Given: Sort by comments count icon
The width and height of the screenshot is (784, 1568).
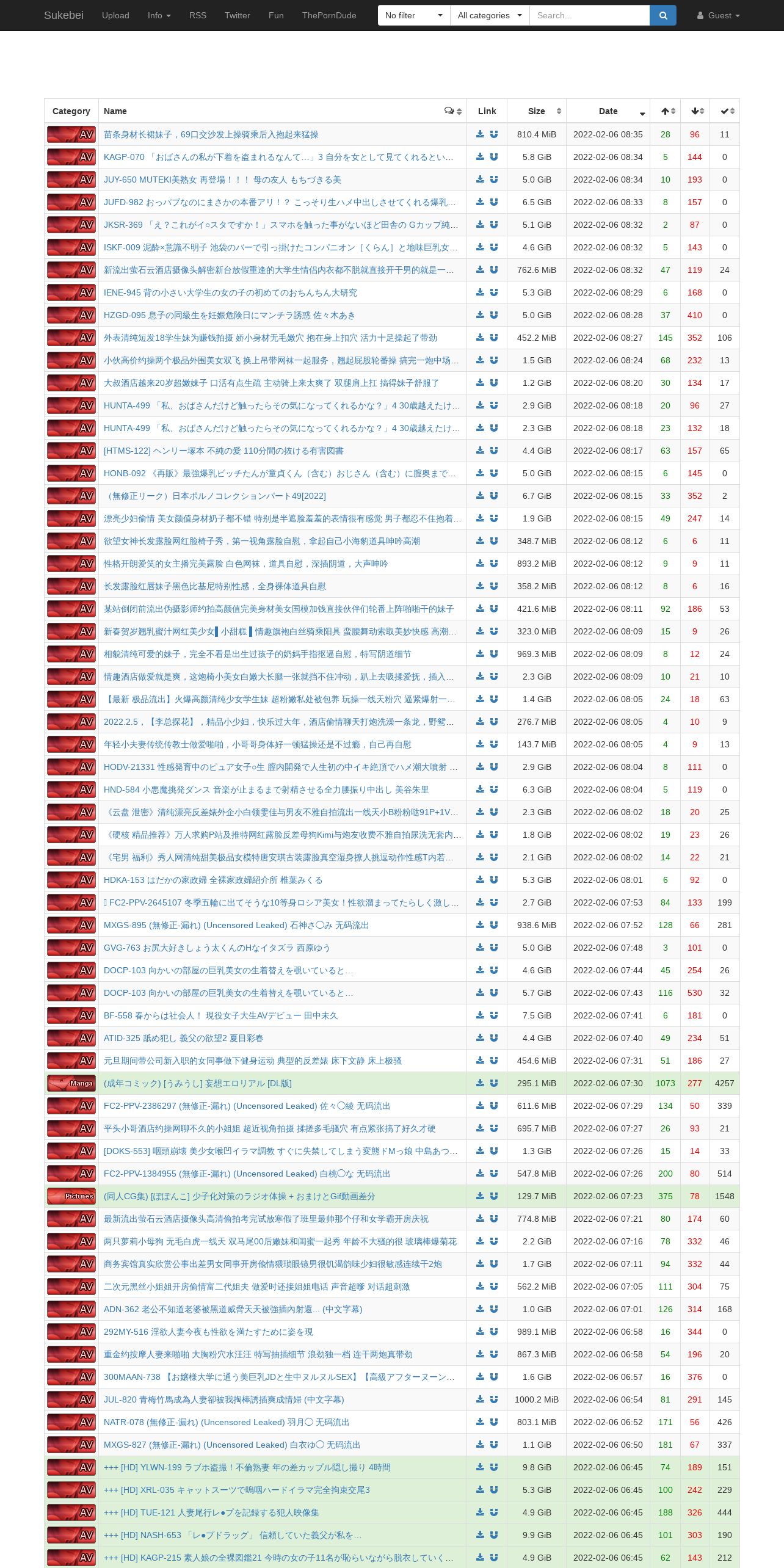Looking at the screenshot, I should point(450,111).
